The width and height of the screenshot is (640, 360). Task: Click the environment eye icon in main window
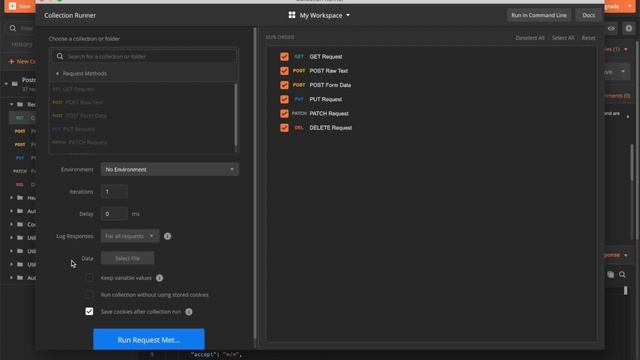611,29
